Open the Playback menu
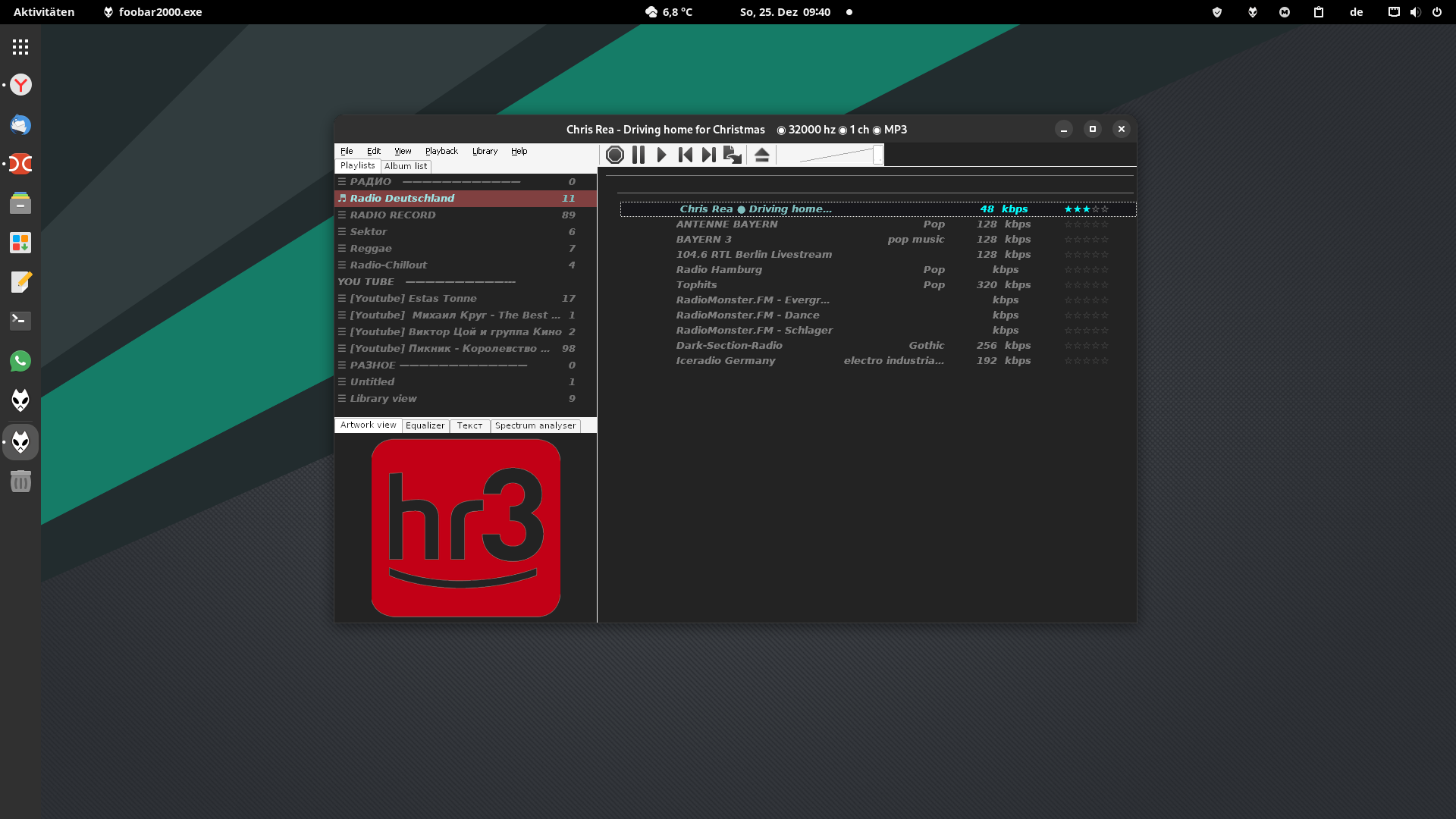 [441, 151]
